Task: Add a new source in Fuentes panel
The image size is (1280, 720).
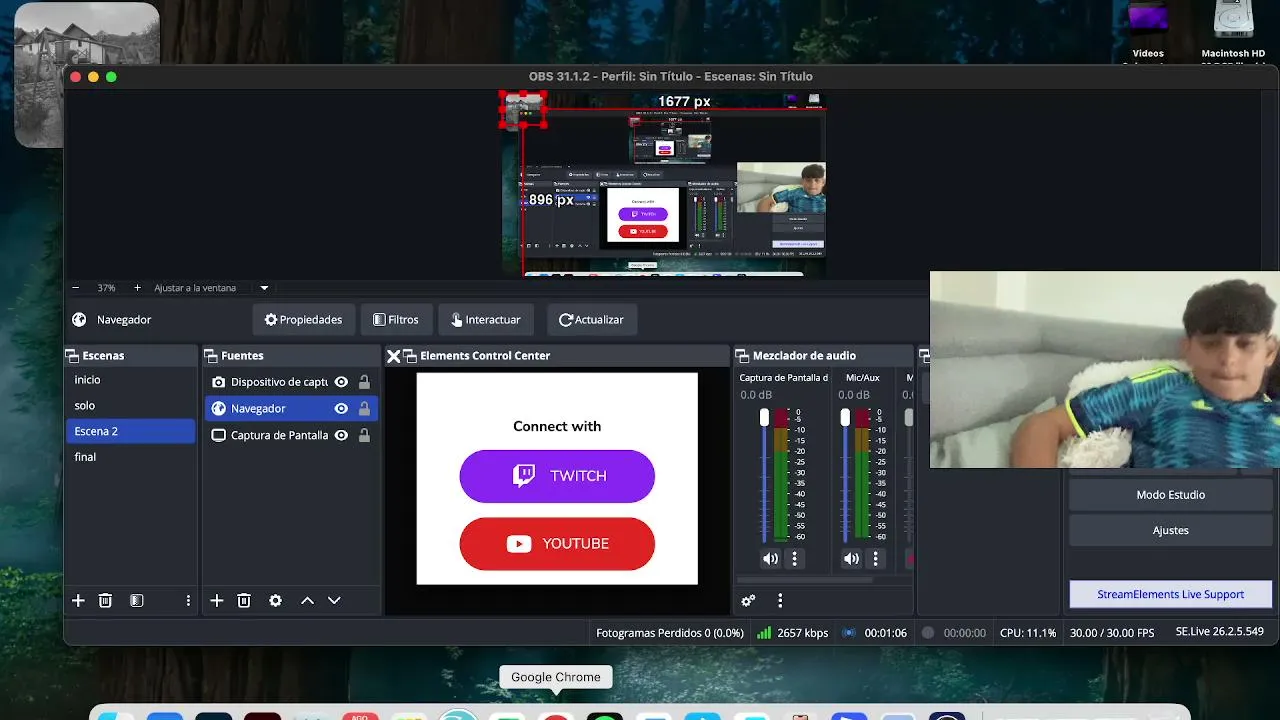Action: (216, 601)
